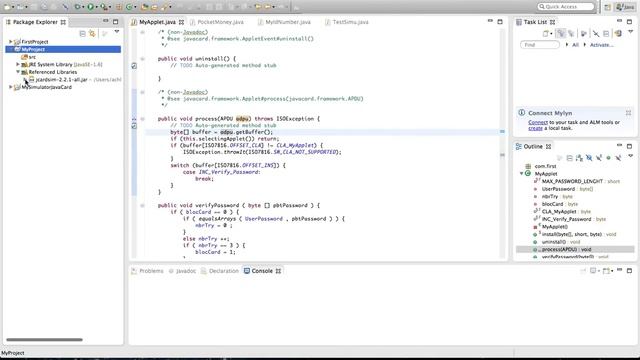Close the Connect Mylyn notice
Viewport: 640px width, 360px height.
click(x=628, y=113)
